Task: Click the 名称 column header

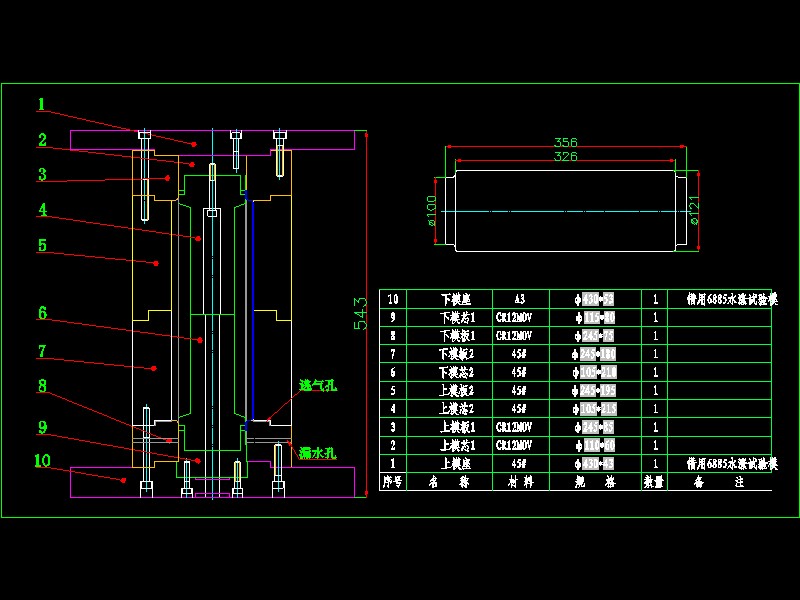Action: [x=449, y=481]
